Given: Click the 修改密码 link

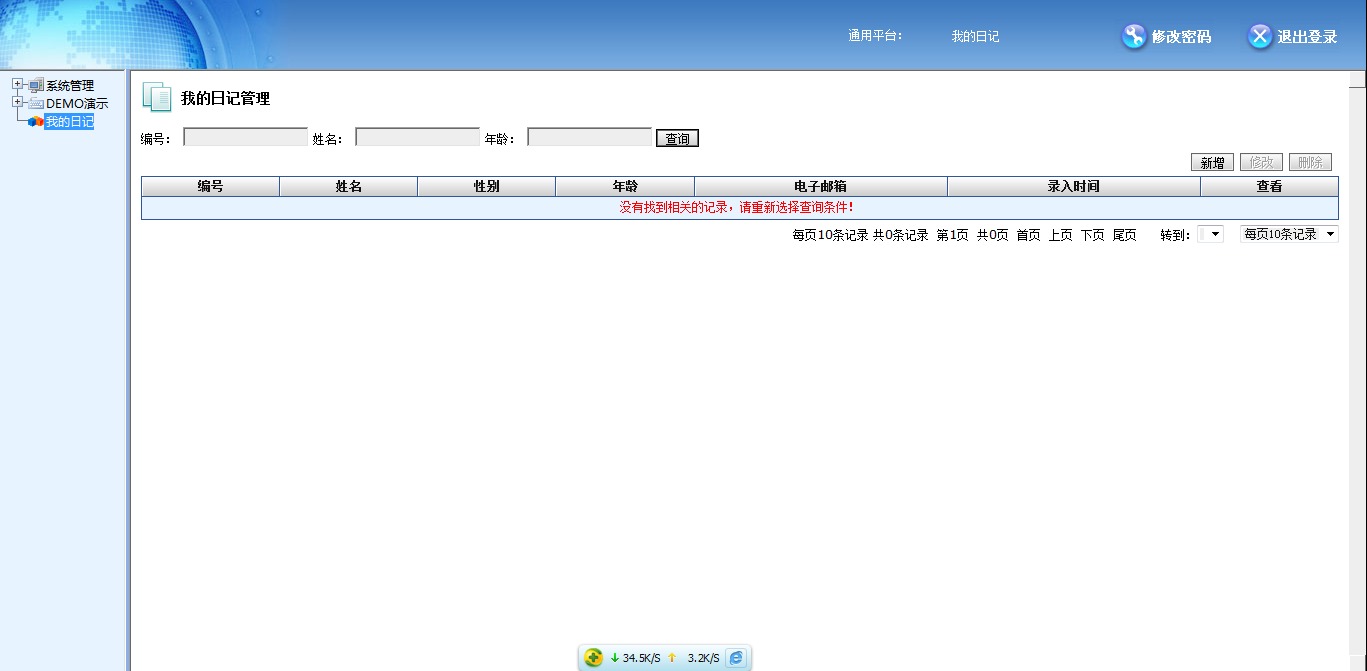Looking at the screenshot, I should tap(1181, 37).
